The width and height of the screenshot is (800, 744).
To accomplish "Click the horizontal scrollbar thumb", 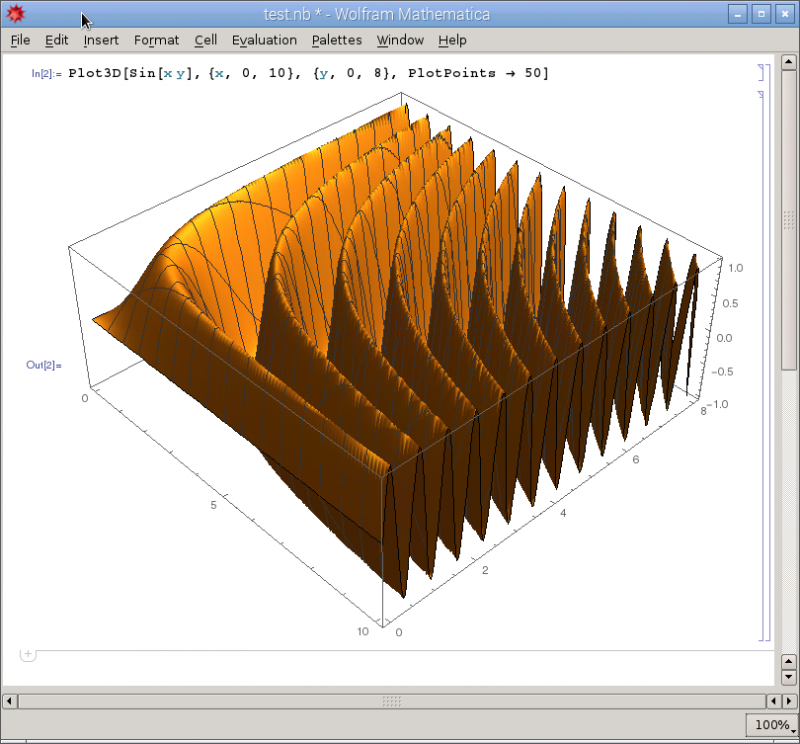I will (392, 701).
